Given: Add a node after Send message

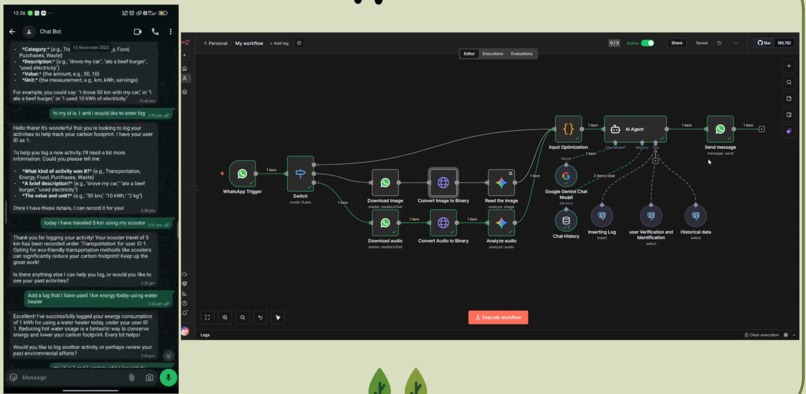Looking at the screenshot, I should click(x=761, y=129).
